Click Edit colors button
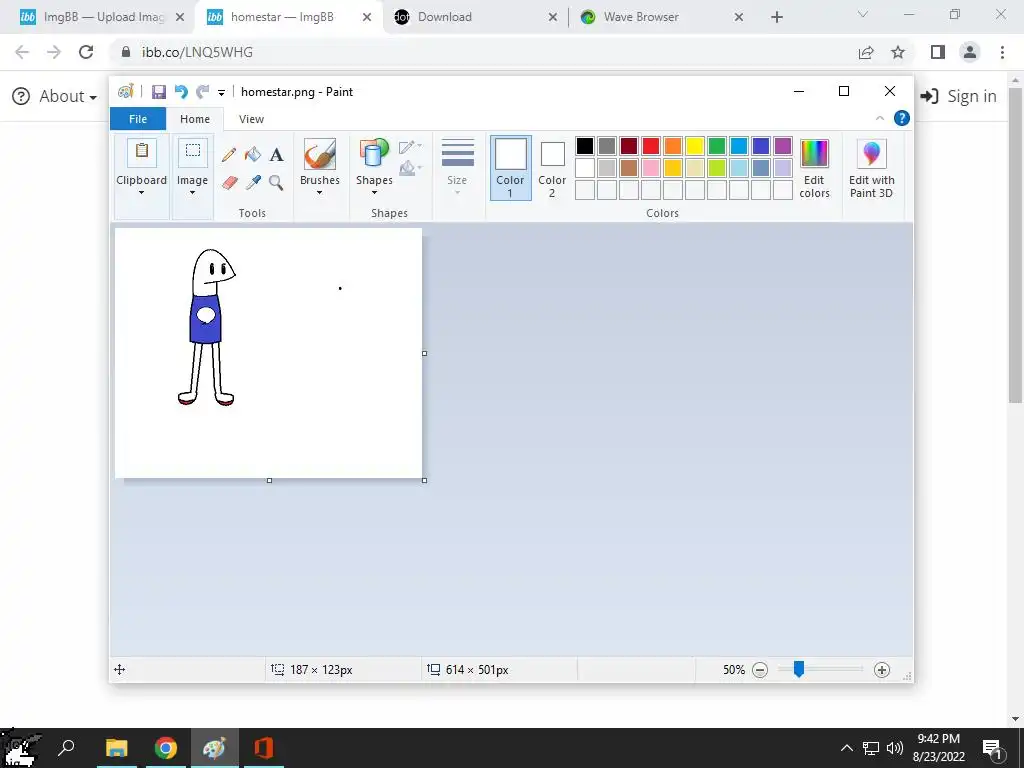This screenshot has width=1024, height=768. point(814,168)
